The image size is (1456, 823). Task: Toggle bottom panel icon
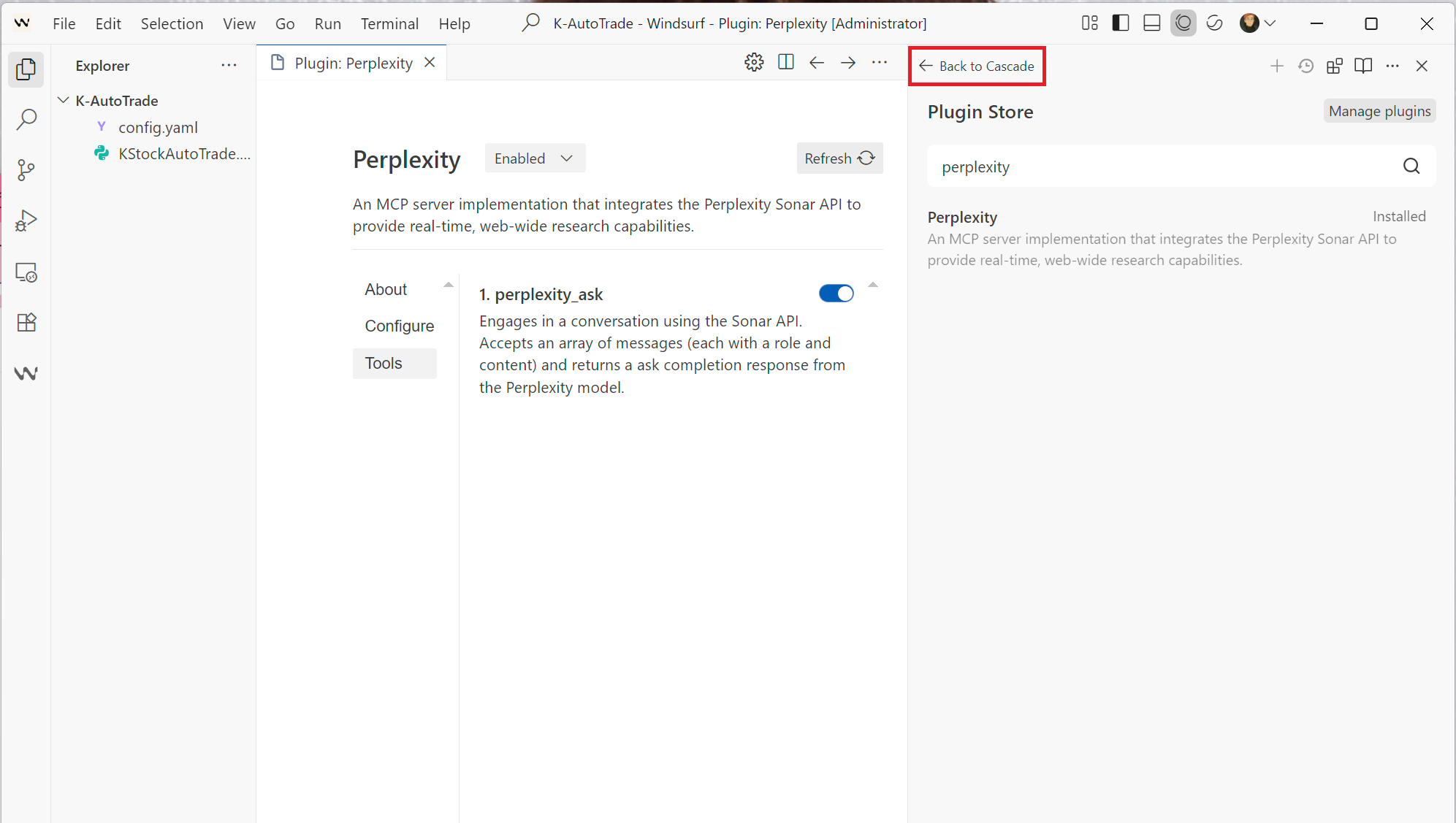1152,23
